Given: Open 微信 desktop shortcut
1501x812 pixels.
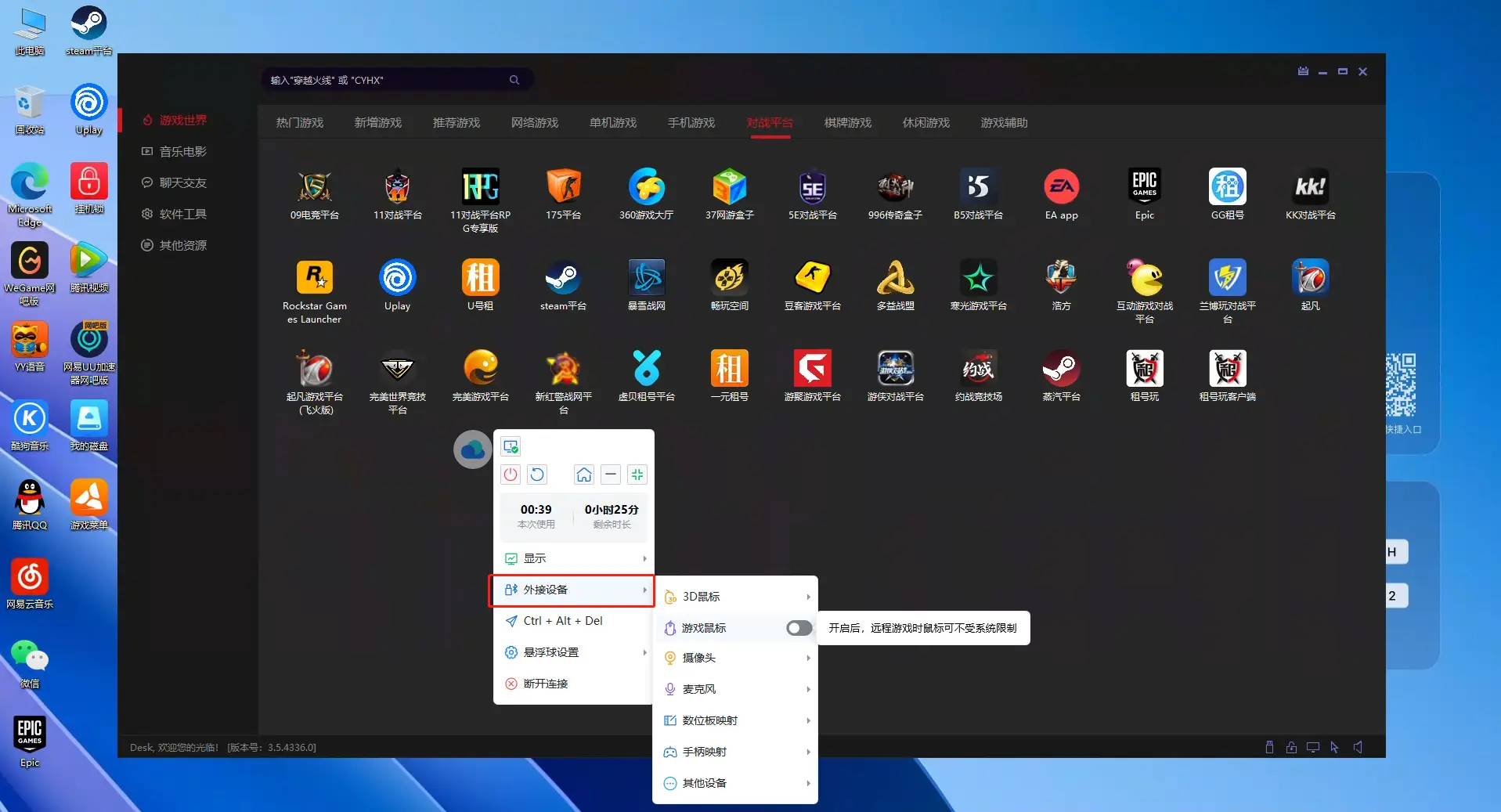Looking at the screenshot, I should (x=30, y=664).
